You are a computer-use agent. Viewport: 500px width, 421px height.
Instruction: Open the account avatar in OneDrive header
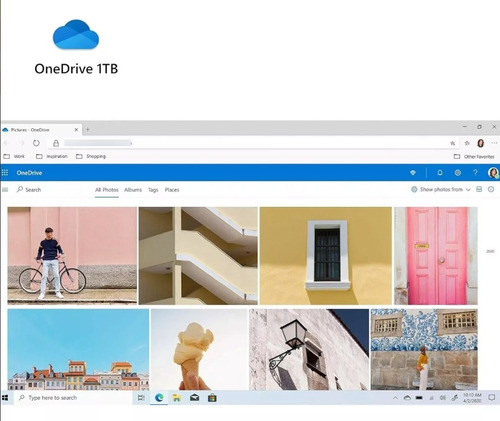pos(493,173)
